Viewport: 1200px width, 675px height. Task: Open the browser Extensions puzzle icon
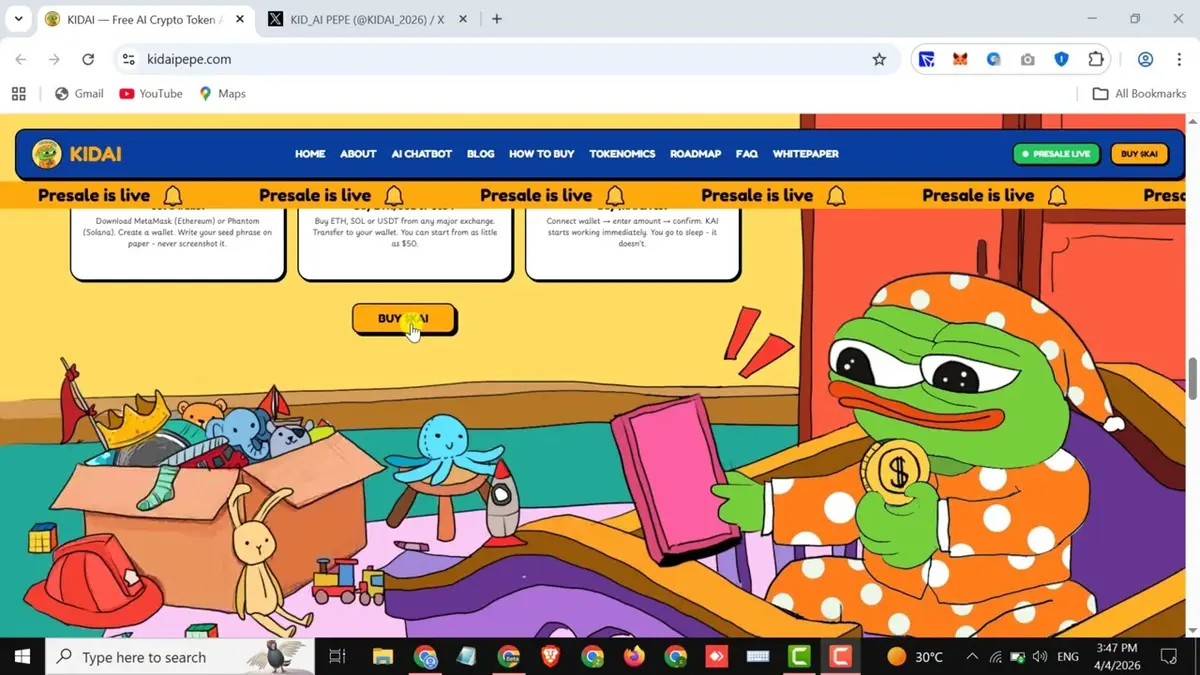pyautogui.click(x=1096, y=59)
